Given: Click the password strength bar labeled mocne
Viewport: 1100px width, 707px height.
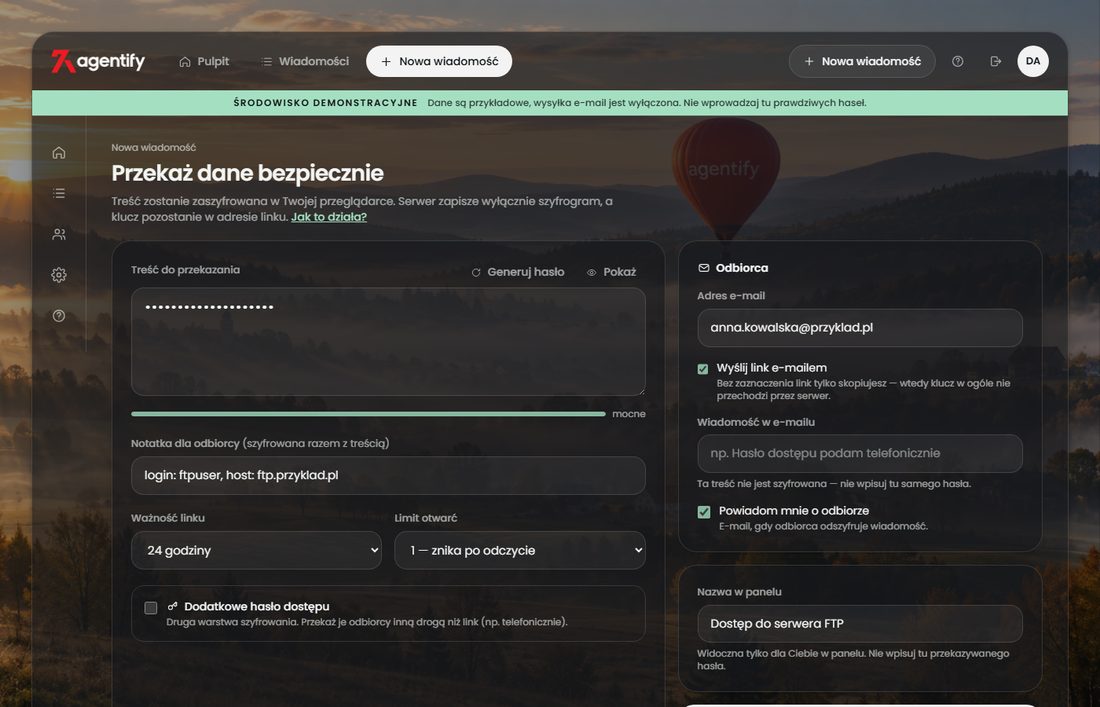Looking at the screenshot, I should coord(368,414).
